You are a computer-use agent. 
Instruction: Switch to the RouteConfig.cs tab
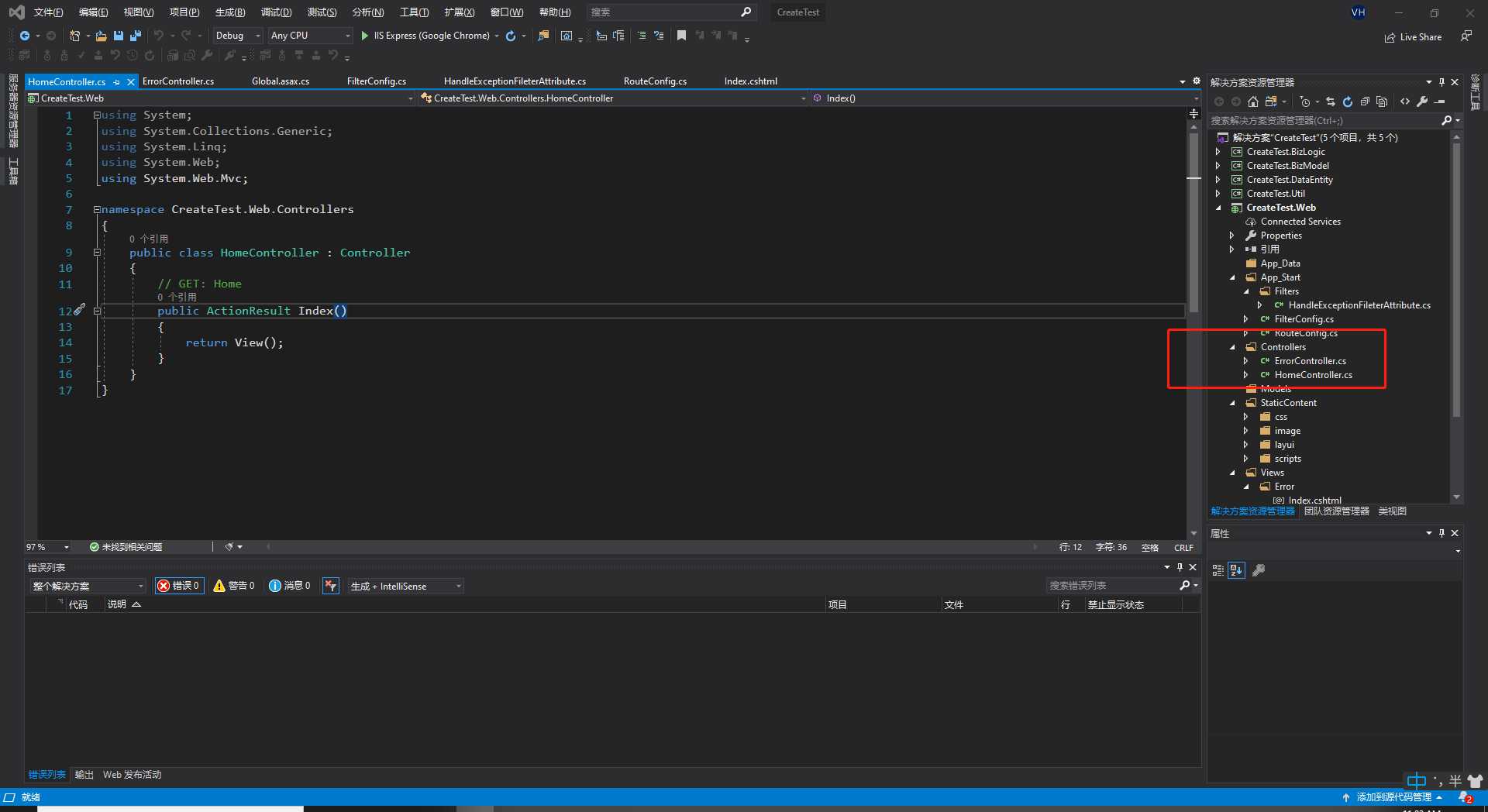click(x=655, y=81)
